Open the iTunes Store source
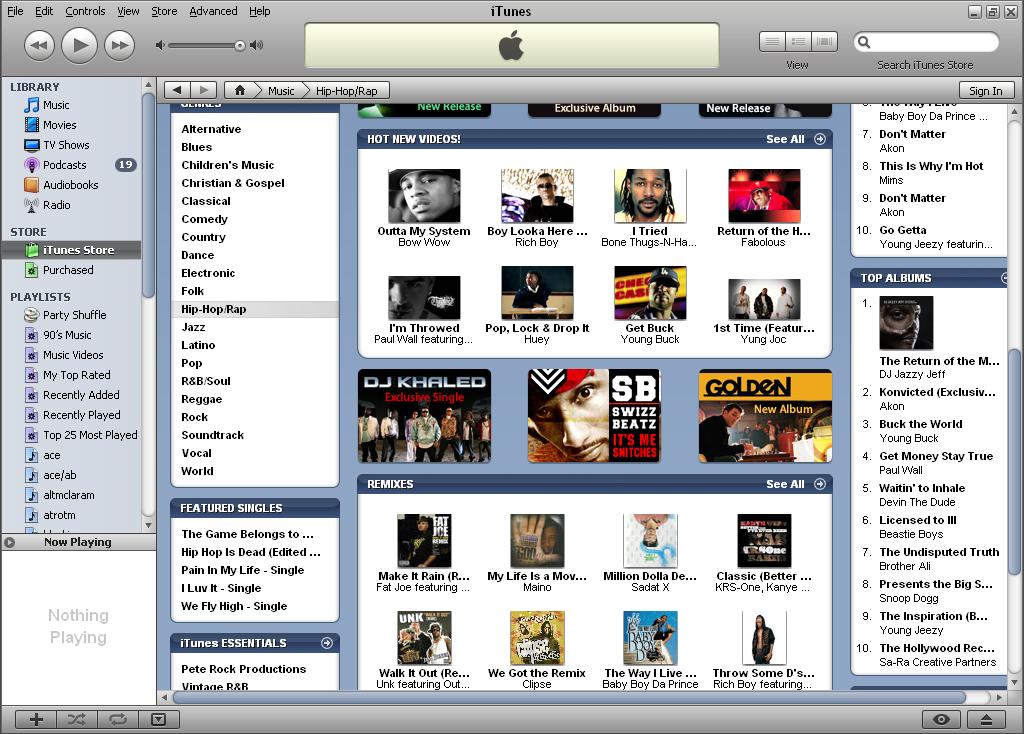This screenshot has width=1024, height=734. coord(71,249)
